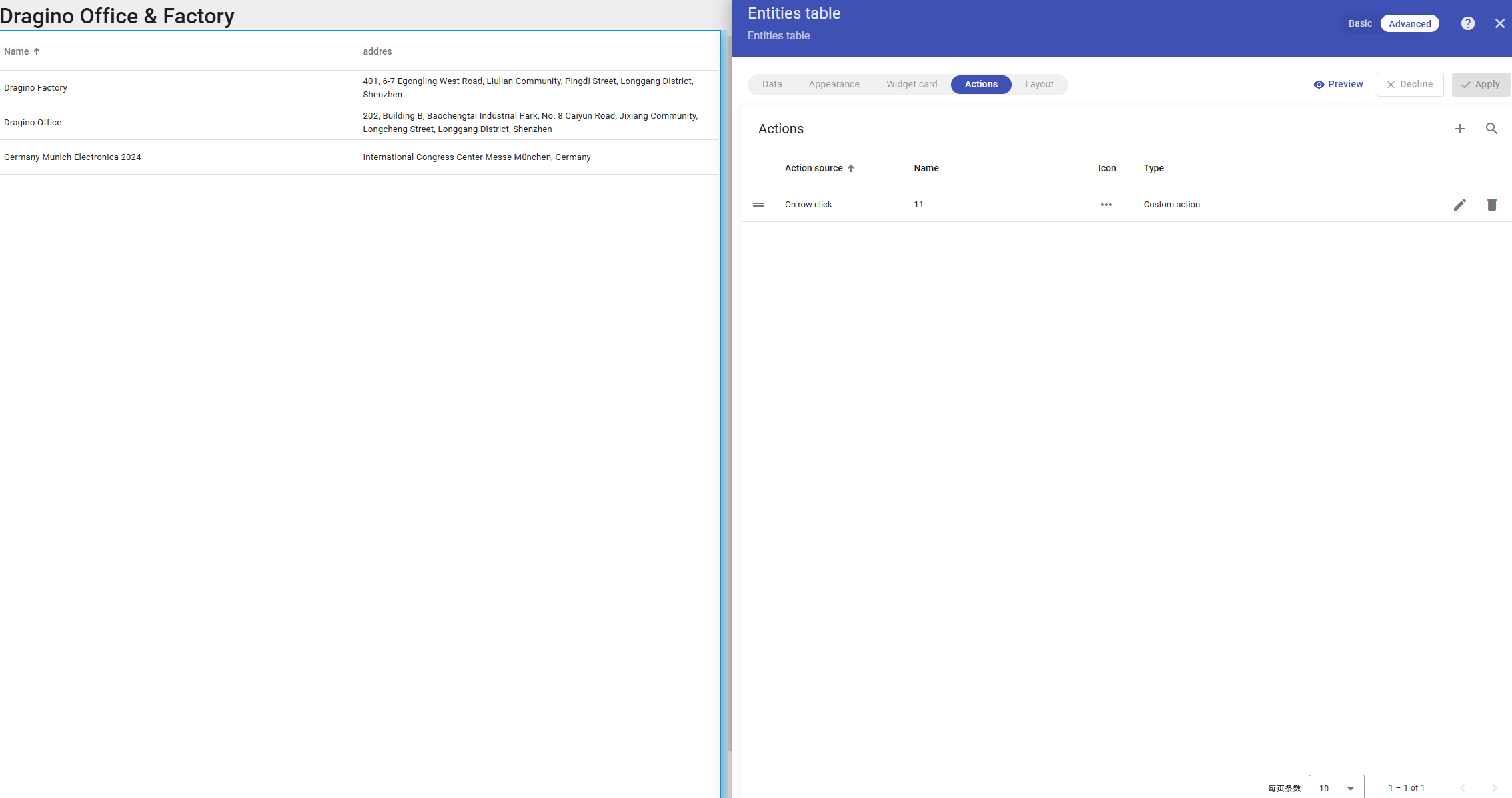Add a new action with plus icon
1512x798 pixels.
(x=1459, y=129)
